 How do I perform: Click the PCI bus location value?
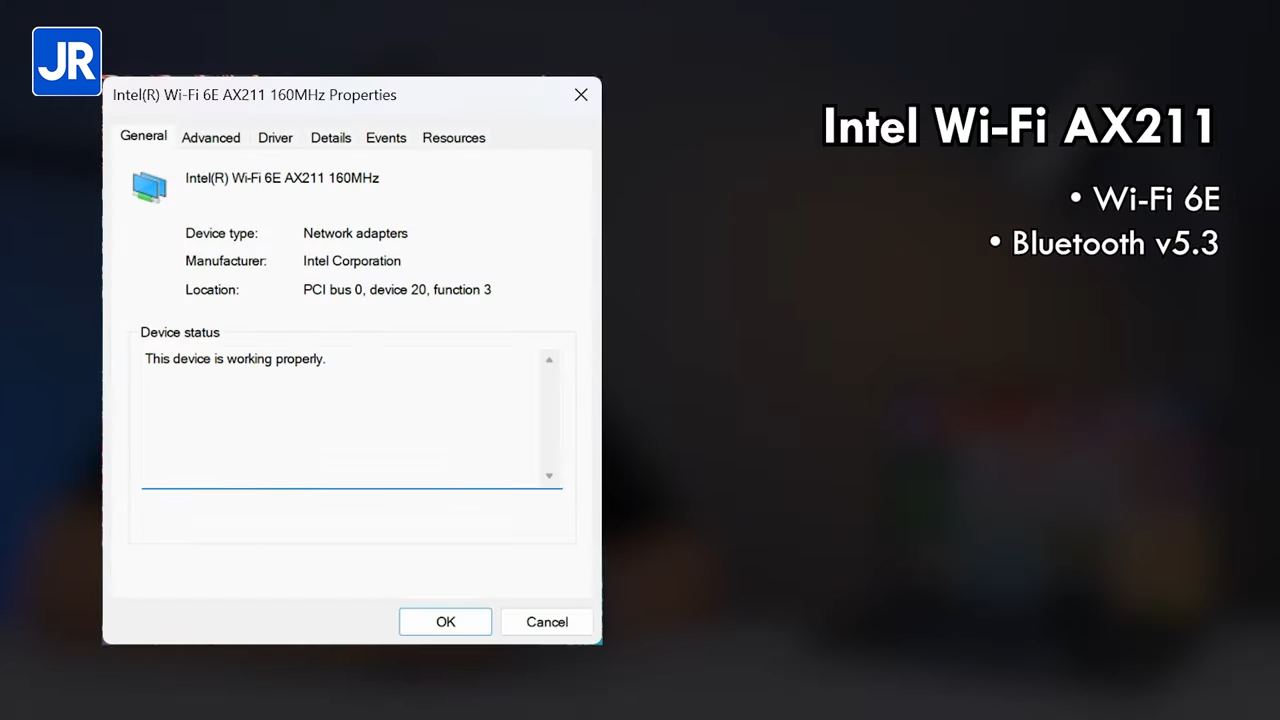pos(397,290)
